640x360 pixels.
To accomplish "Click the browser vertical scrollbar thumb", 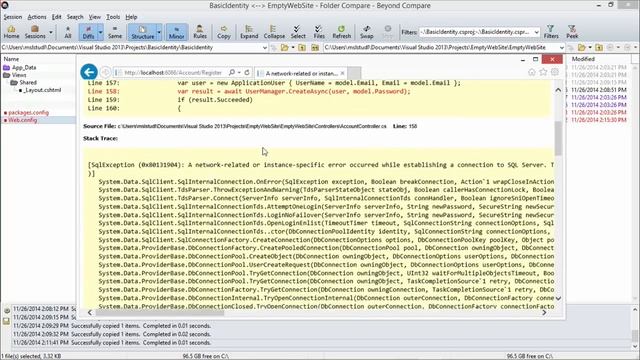I will tap(558, 138).
